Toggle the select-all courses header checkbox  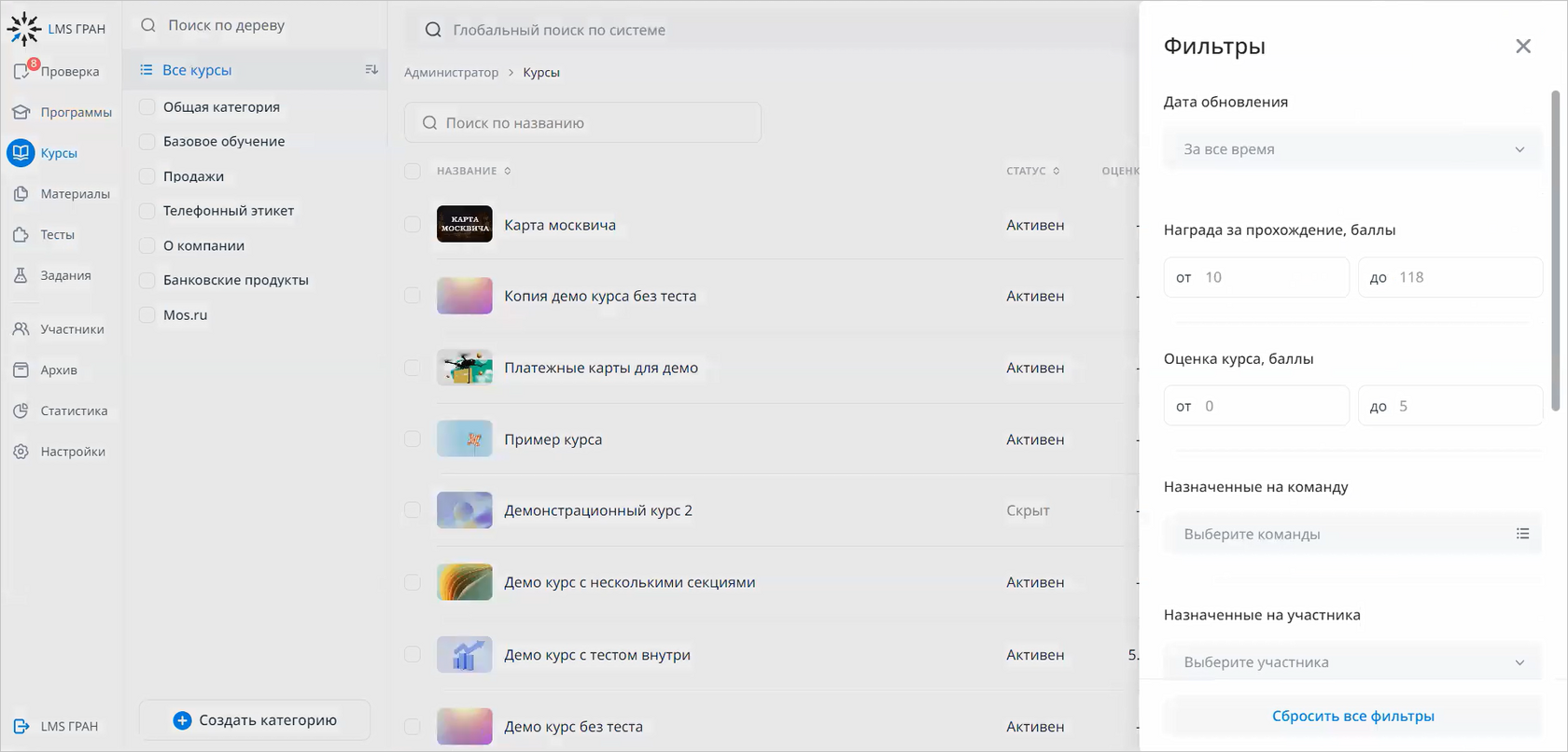pos(413,171)
